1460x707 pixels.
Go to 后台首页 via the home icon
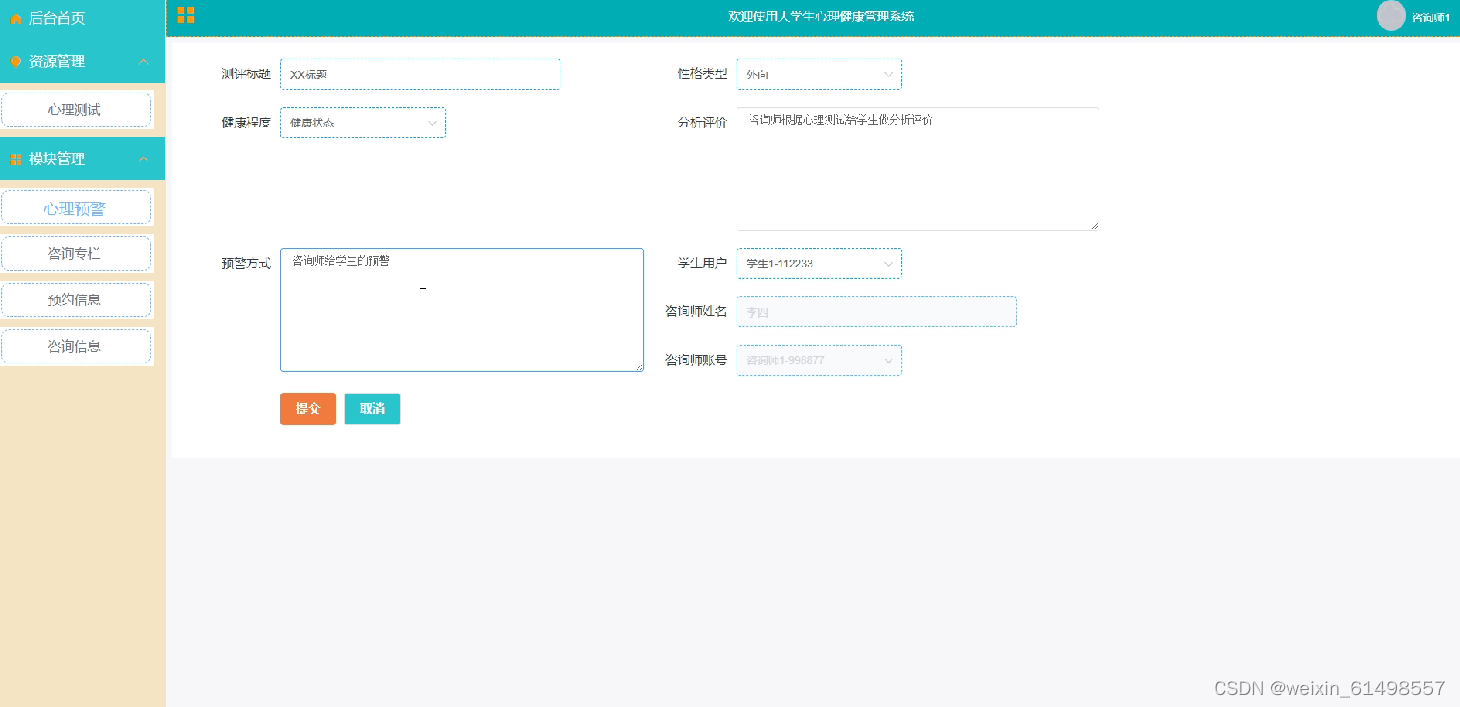(x=15, y=19)
